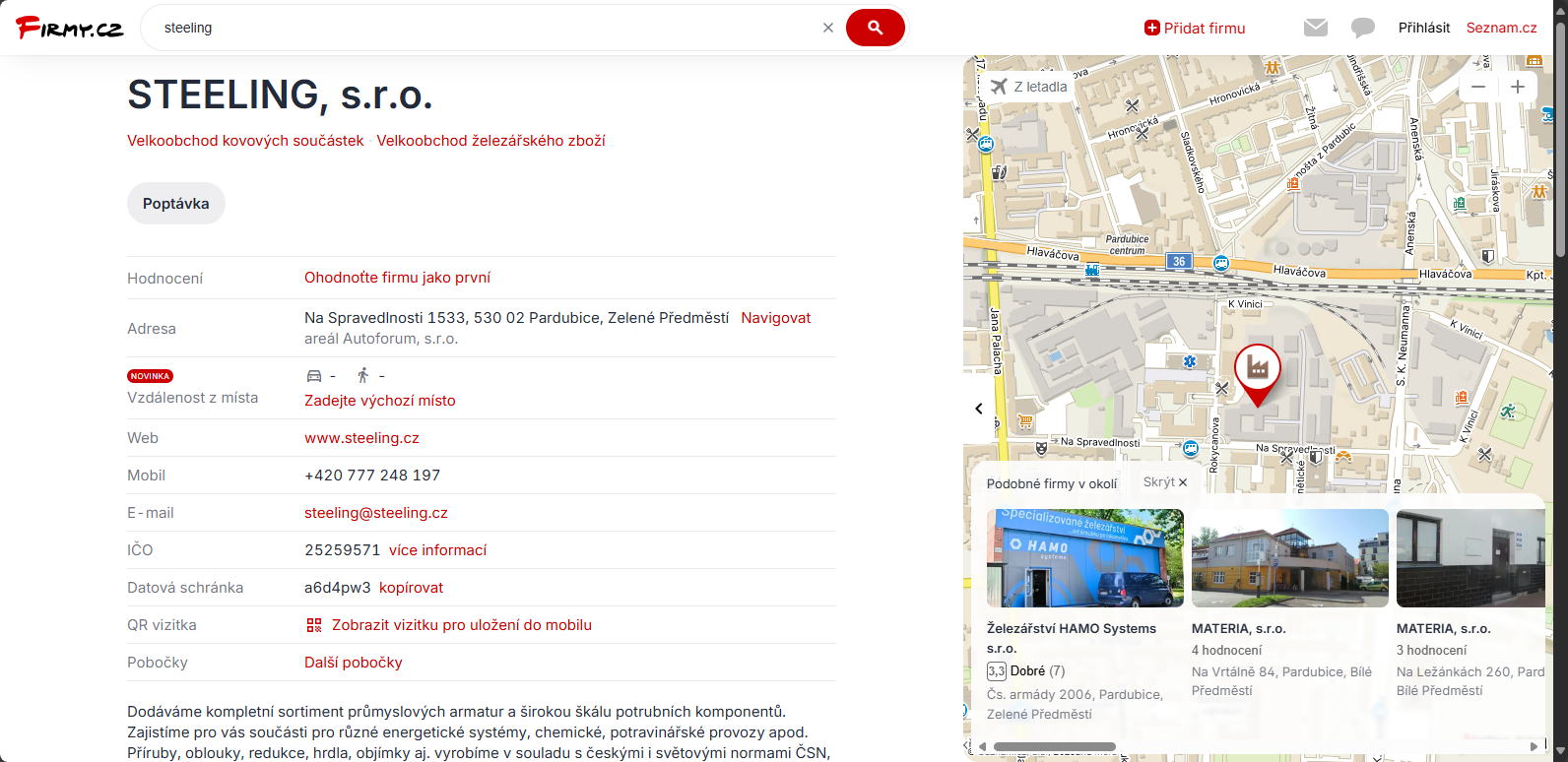This screenshot has height=762, width=1568.
Task: Open the envelope mail icon in header
Action: [1316, 28]
